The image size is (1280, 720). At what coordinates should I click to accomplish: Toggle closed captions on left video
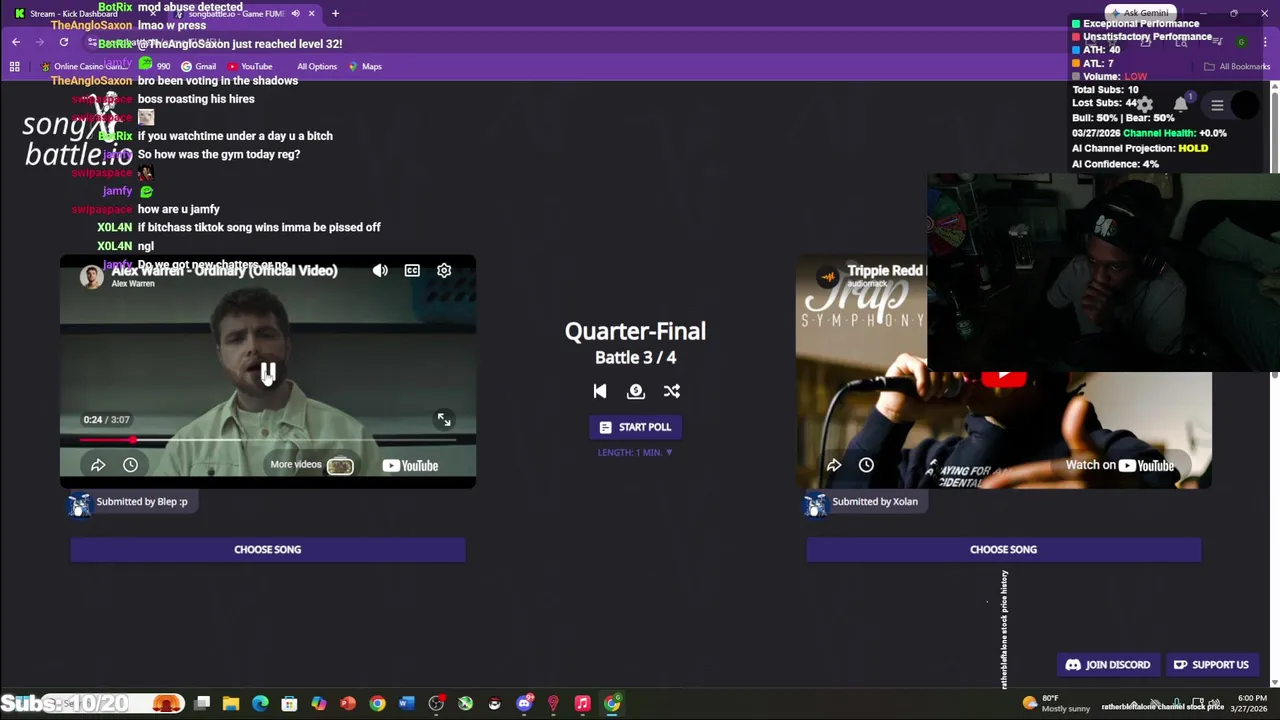tap(412, 270)
